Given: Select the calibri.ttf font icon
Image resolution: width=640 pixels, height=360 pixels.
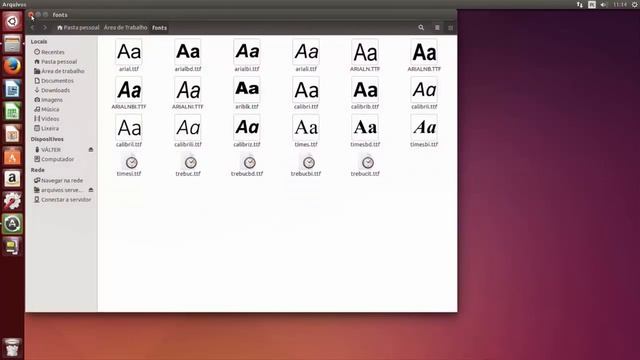Looking at the screenshot, I should (306, 90).
